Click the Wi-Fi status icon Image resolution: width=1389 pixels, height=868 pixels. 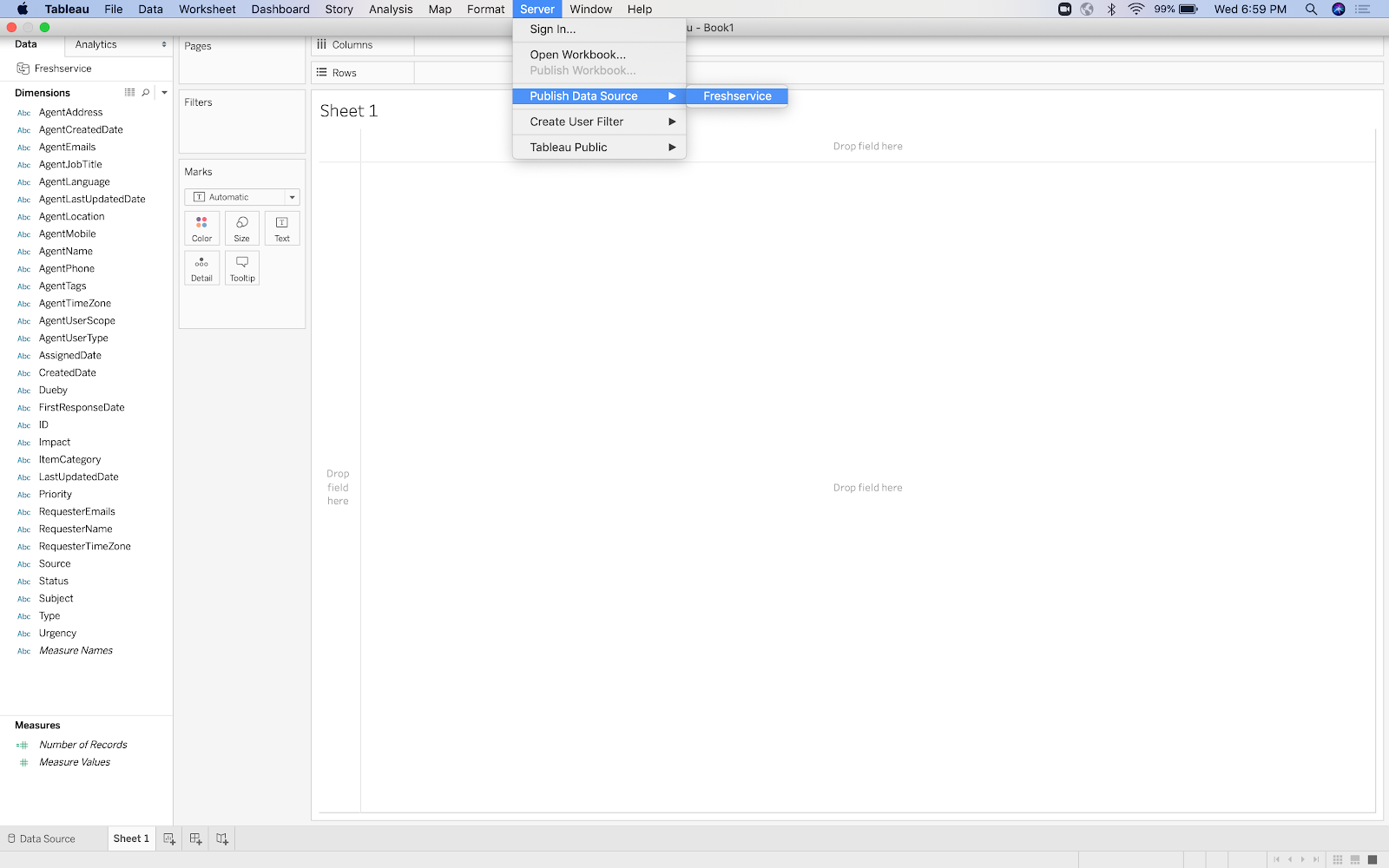point(1136,9)
